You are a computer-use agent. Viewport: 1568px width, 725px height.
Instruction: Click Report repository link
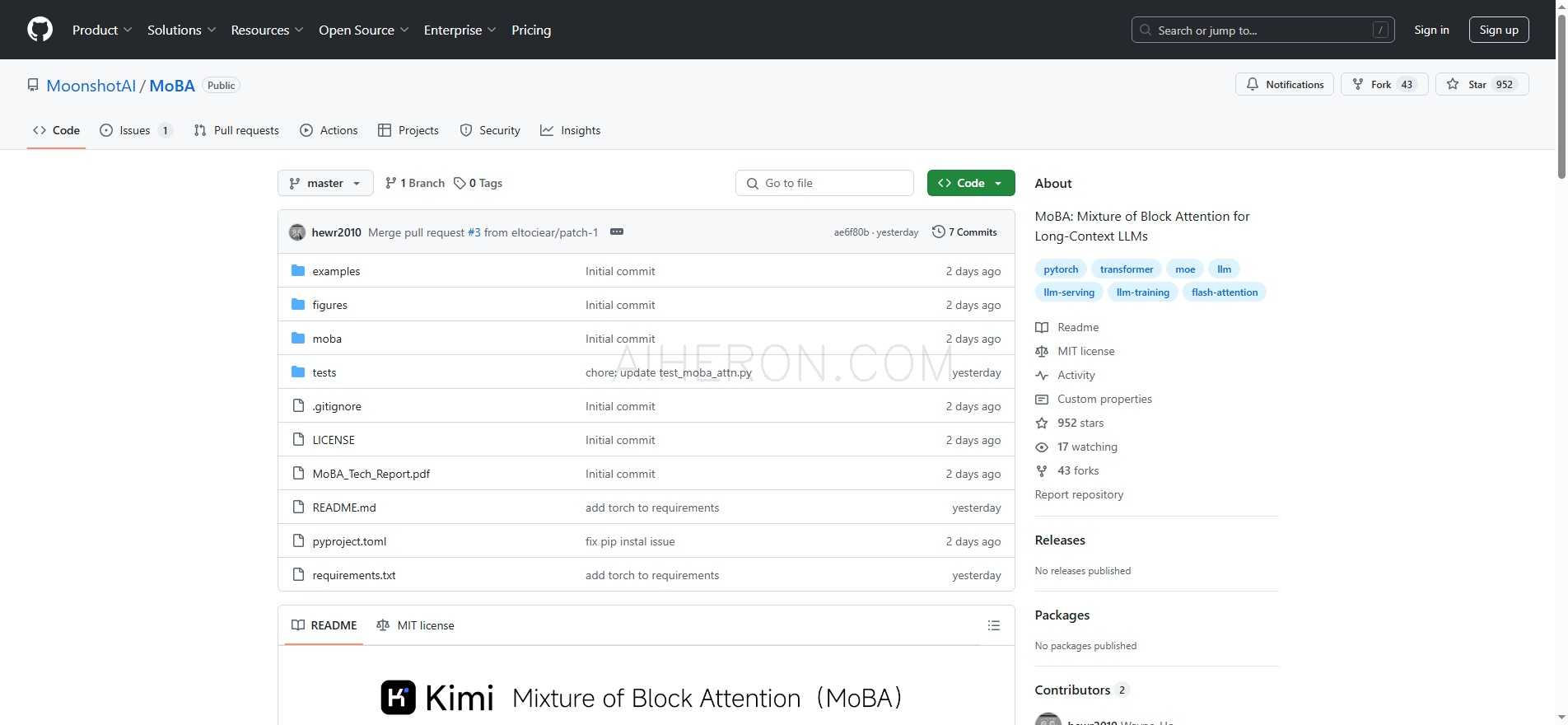[1079, 494]
